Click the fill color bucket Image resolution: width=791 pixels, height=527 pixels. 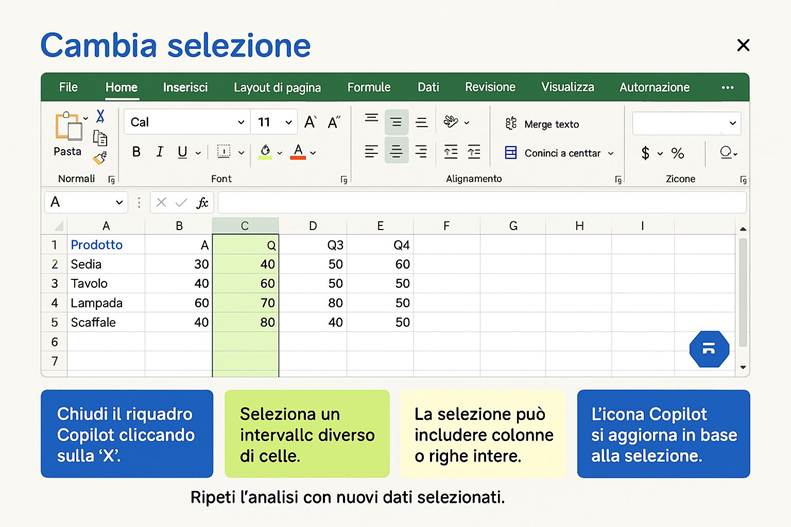(265, 151)
